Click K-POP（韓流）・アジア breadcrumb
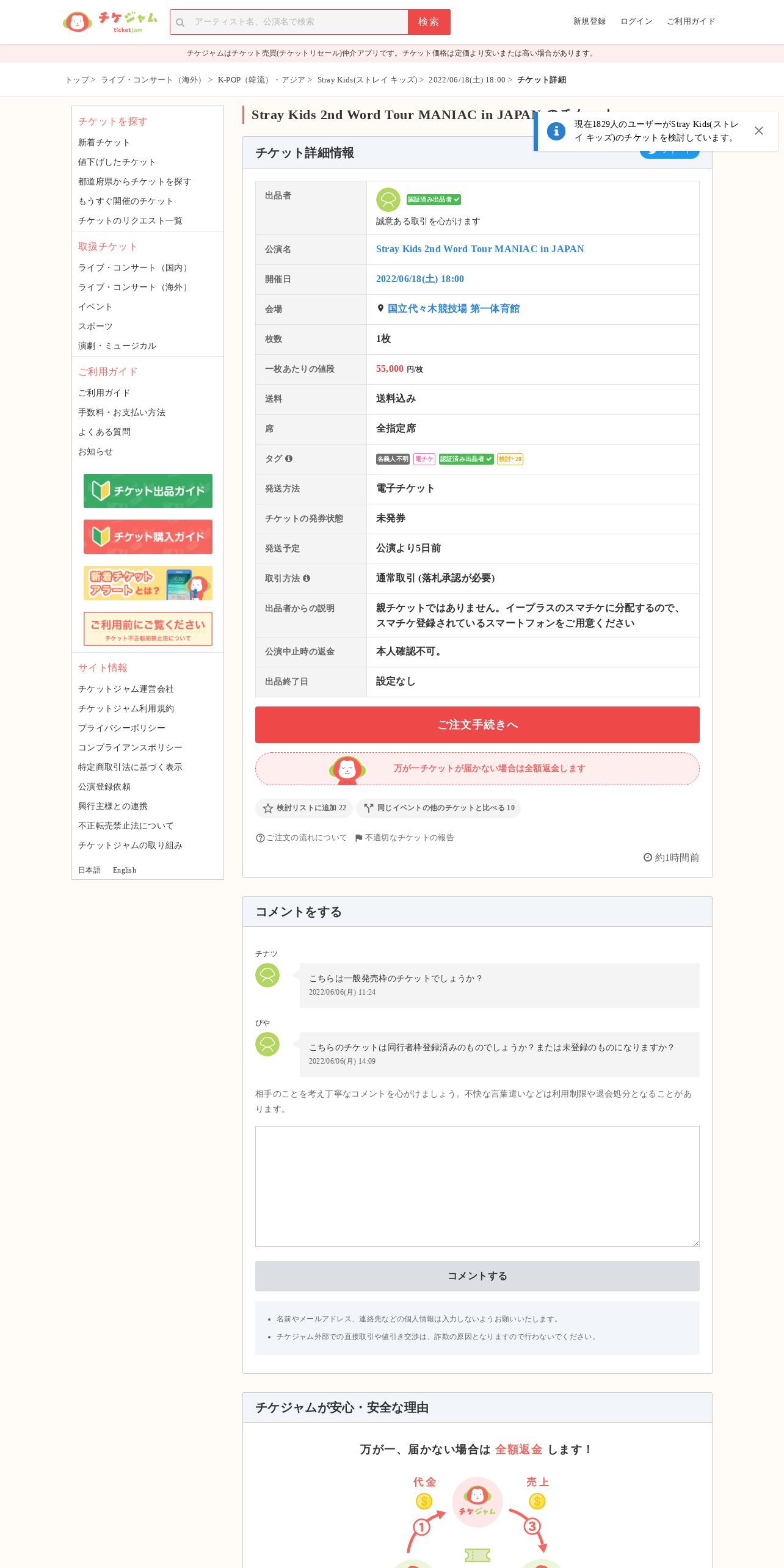This screenshot has height=1568, width=784. [x=261, y=80]
